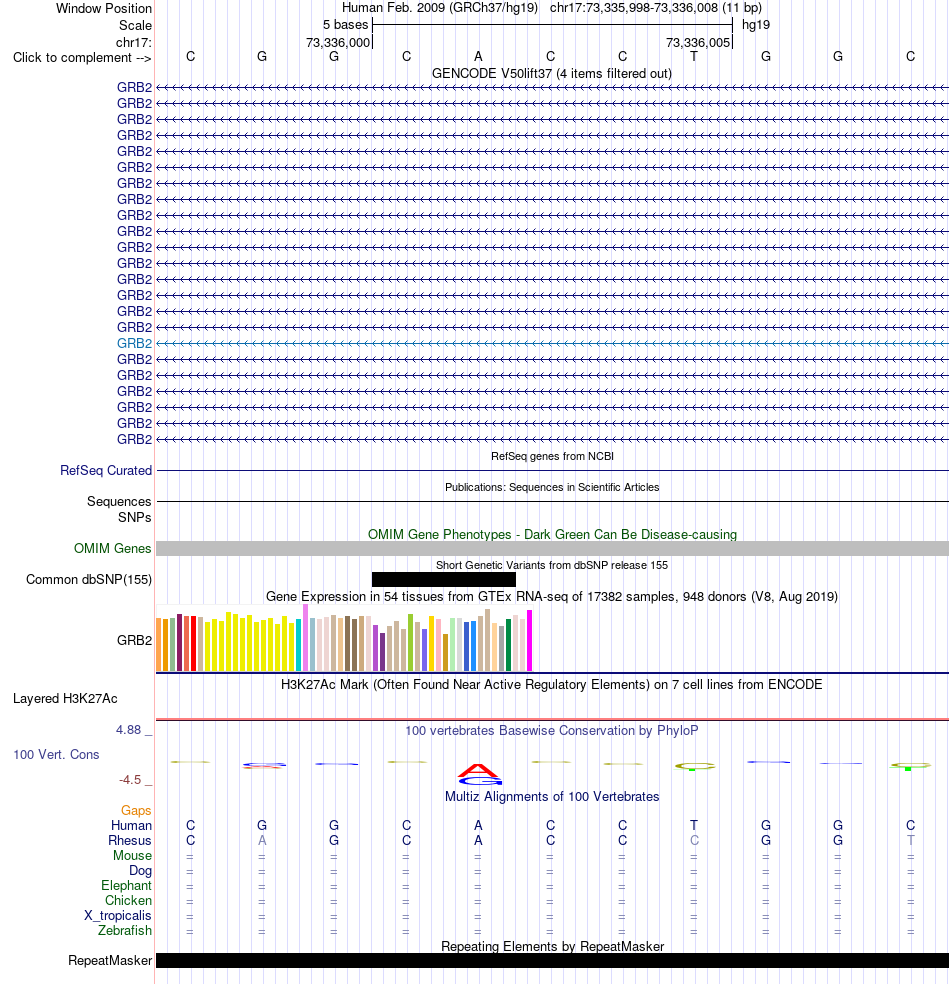
Task: Click the 73,336,005 coordinate marker
Action: coord(698,43)
